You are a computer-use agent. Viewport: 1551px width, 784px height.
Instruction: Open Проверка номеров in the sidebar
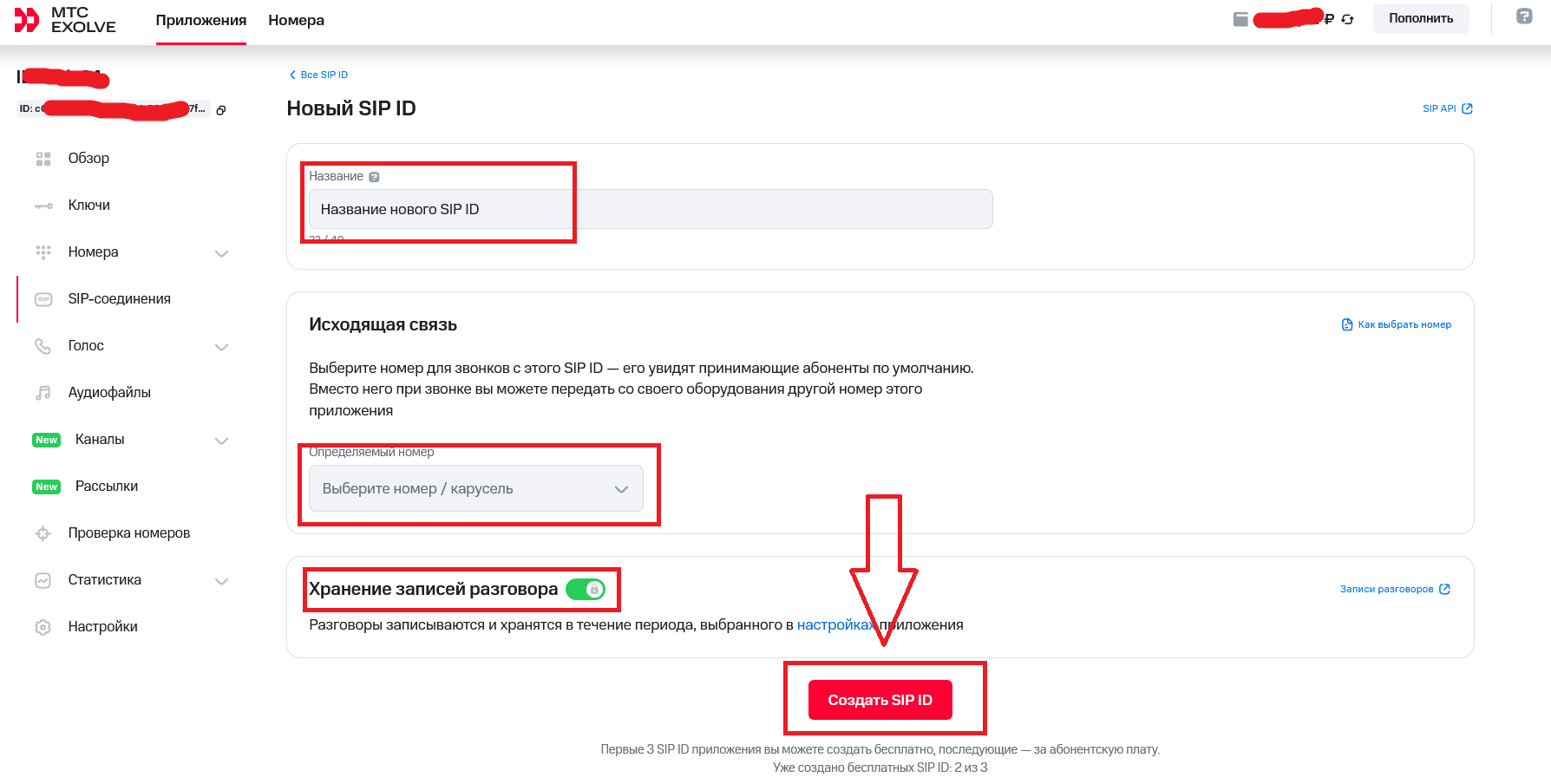pyautogui.click(x=128, y=533)
